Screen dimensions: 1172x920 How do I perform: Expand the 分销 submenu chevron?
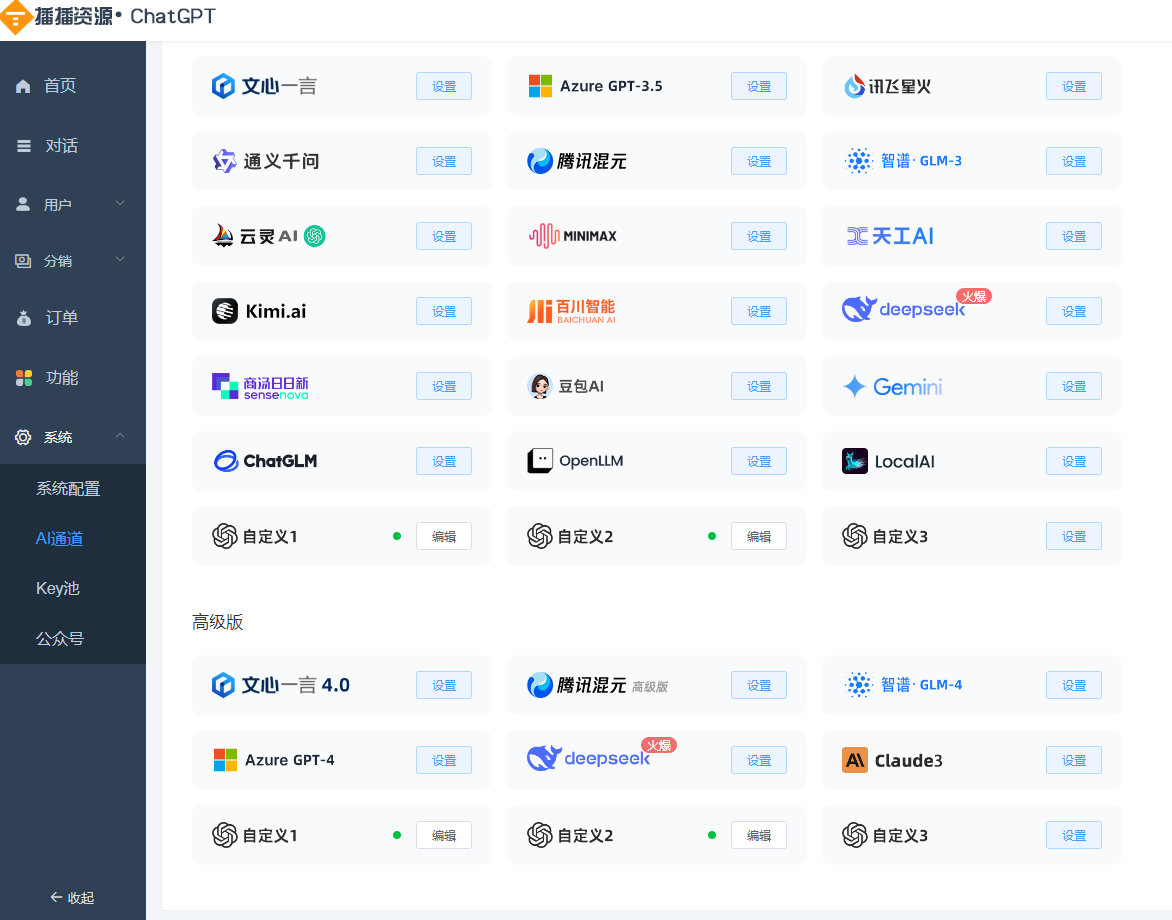click(x=120, y=259)
